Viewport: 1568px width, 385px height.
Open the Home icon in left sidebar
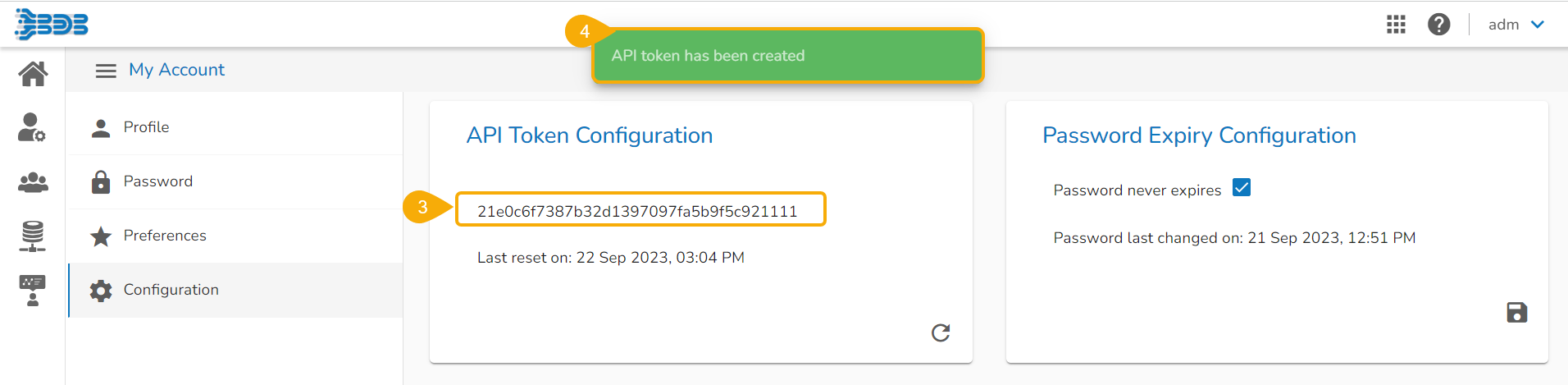(33, 74)
